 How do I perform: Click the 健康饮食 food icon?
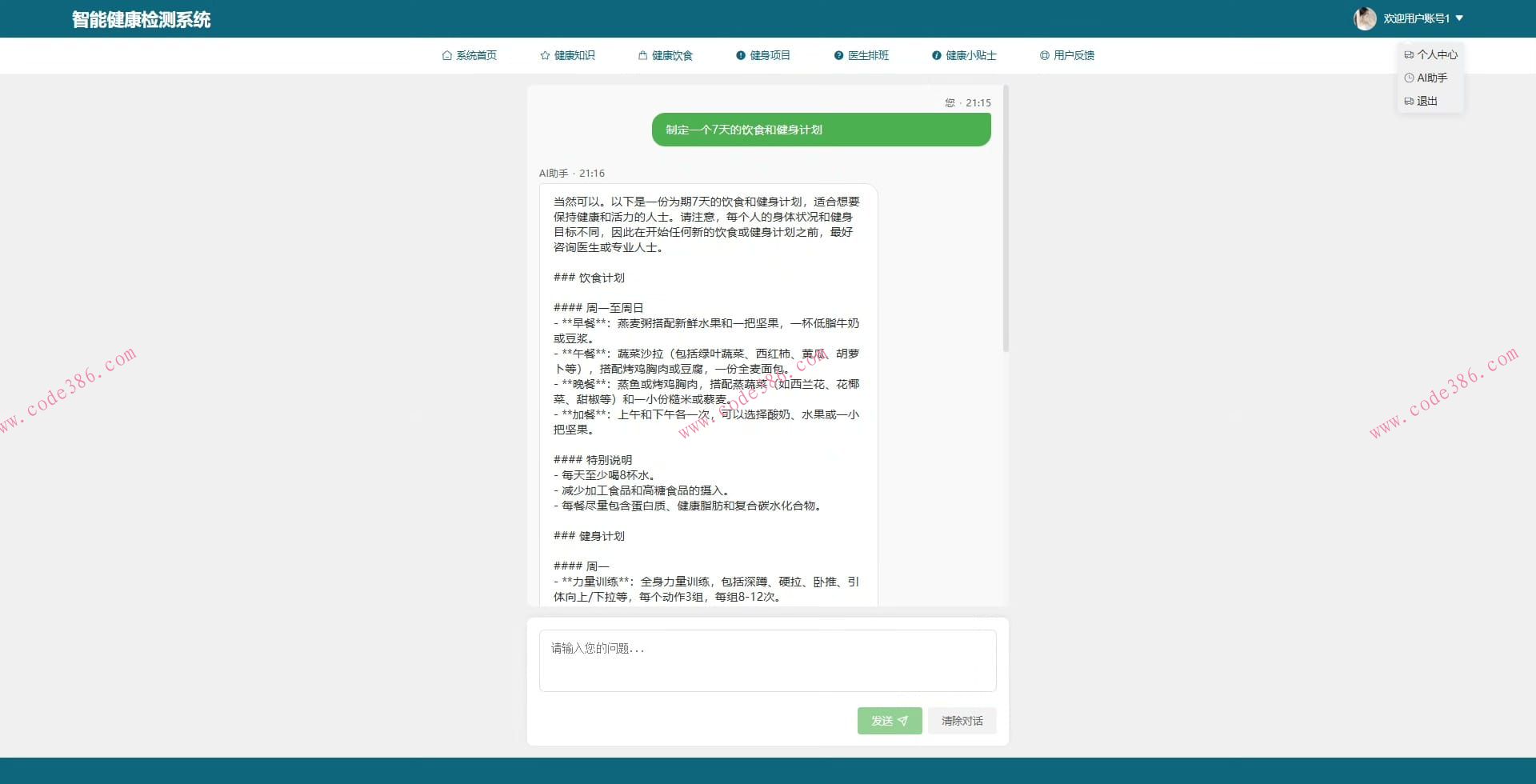[x=641, y=55]
